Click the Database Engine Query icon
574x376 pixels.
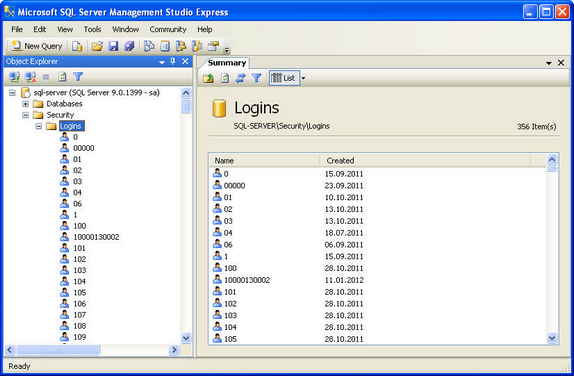coord(77,46)
